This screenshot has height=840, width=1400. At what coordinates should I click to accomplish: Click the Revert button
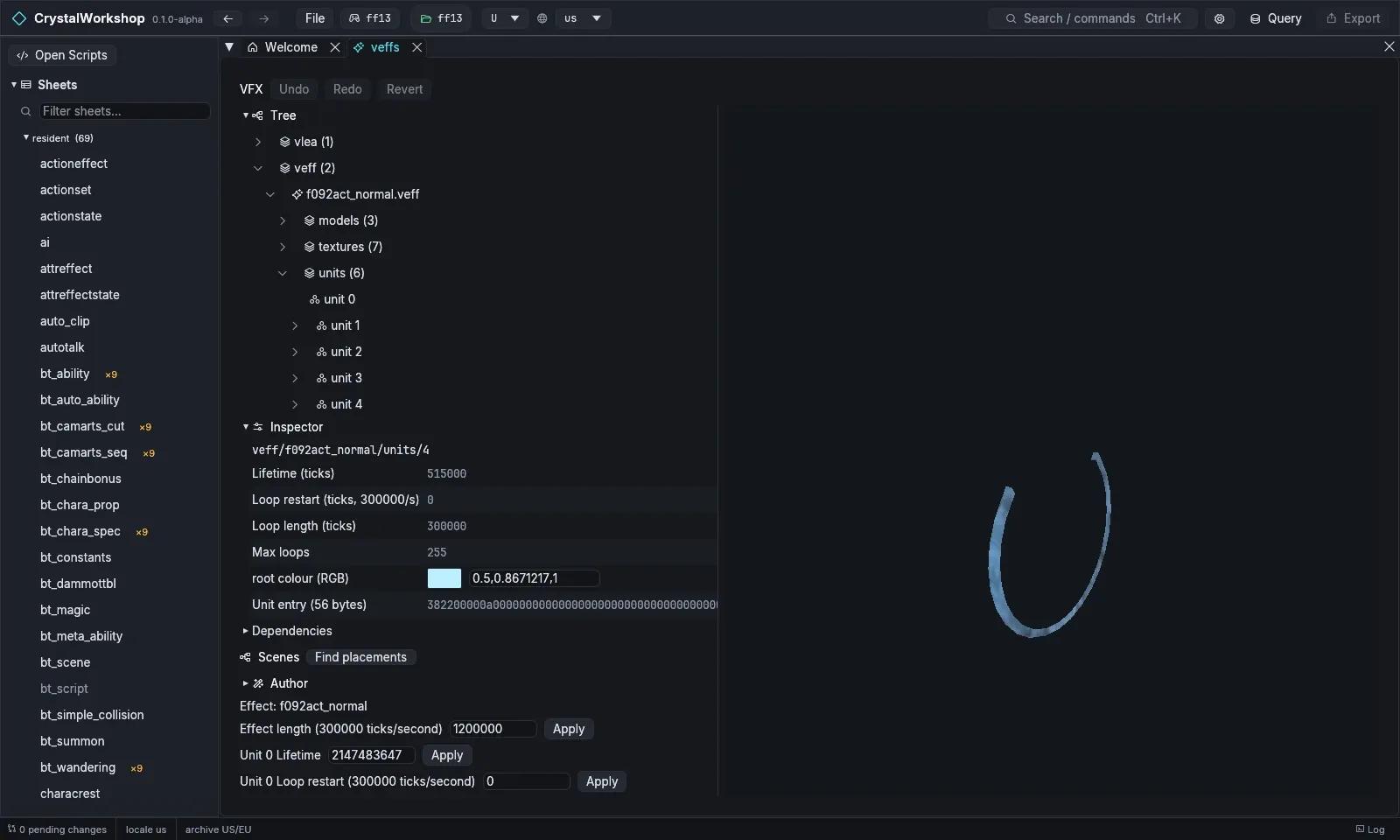[x=404, y=89]
